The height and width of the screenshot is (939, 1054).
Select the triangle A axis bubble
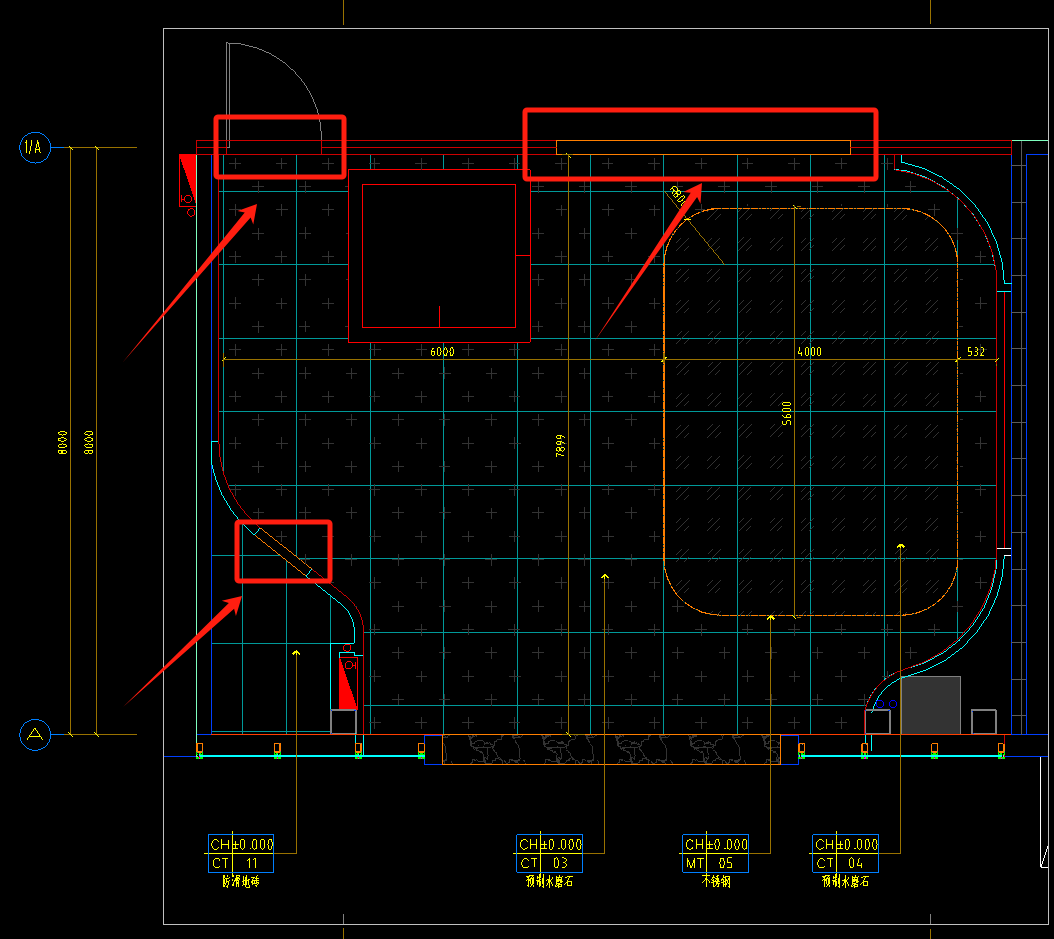(x=34, y=735)
